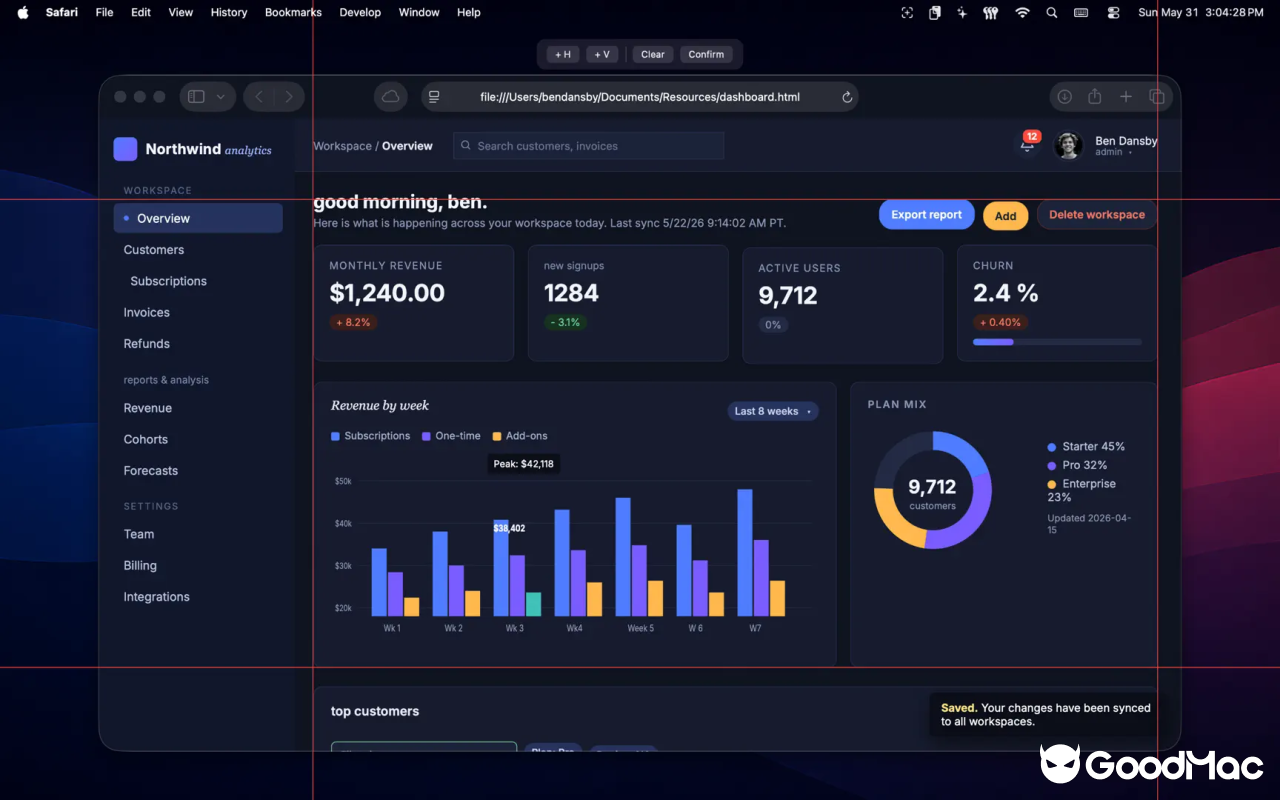1280x800 pixels.
Task: Open Safari's share icon
Action: click(1095, 97)
